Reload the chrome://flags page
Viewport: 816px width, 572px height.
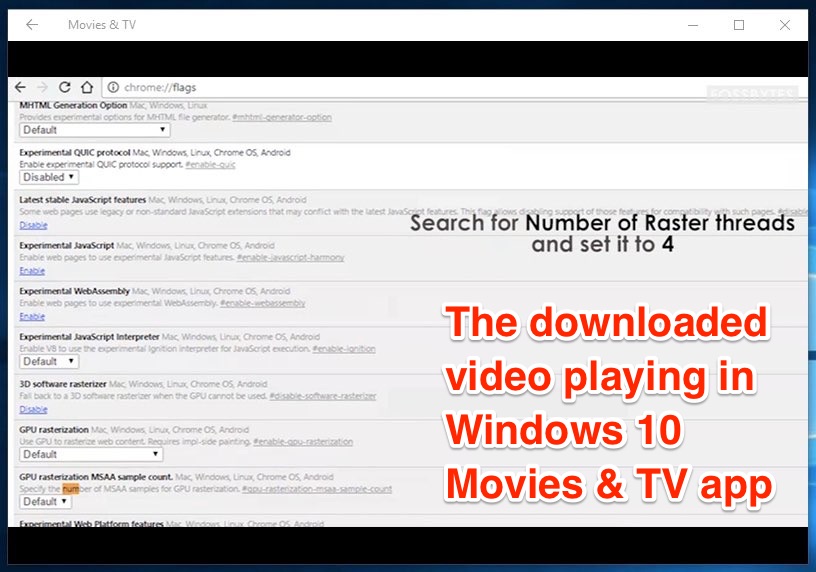point(65,88)
